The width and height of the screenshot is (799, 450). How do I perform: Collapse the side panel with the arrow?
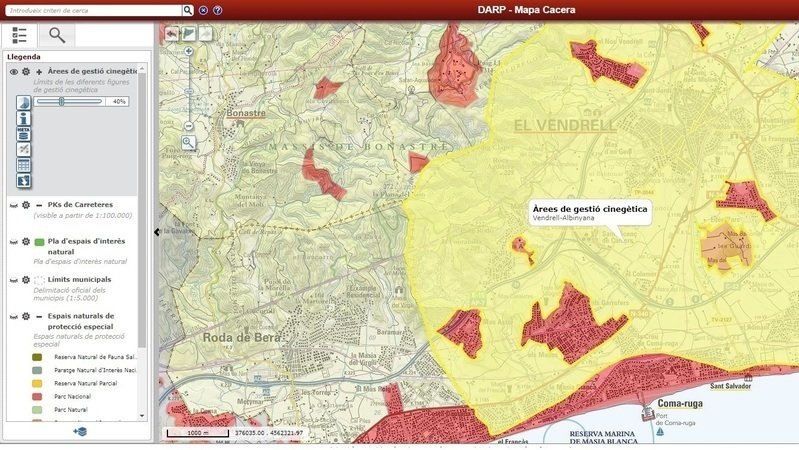click(156, 232)
